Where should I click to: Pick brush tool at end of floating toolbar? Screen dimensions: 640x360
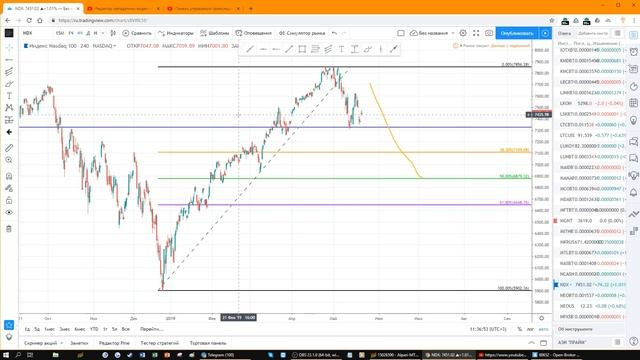[x=393, y=49]
